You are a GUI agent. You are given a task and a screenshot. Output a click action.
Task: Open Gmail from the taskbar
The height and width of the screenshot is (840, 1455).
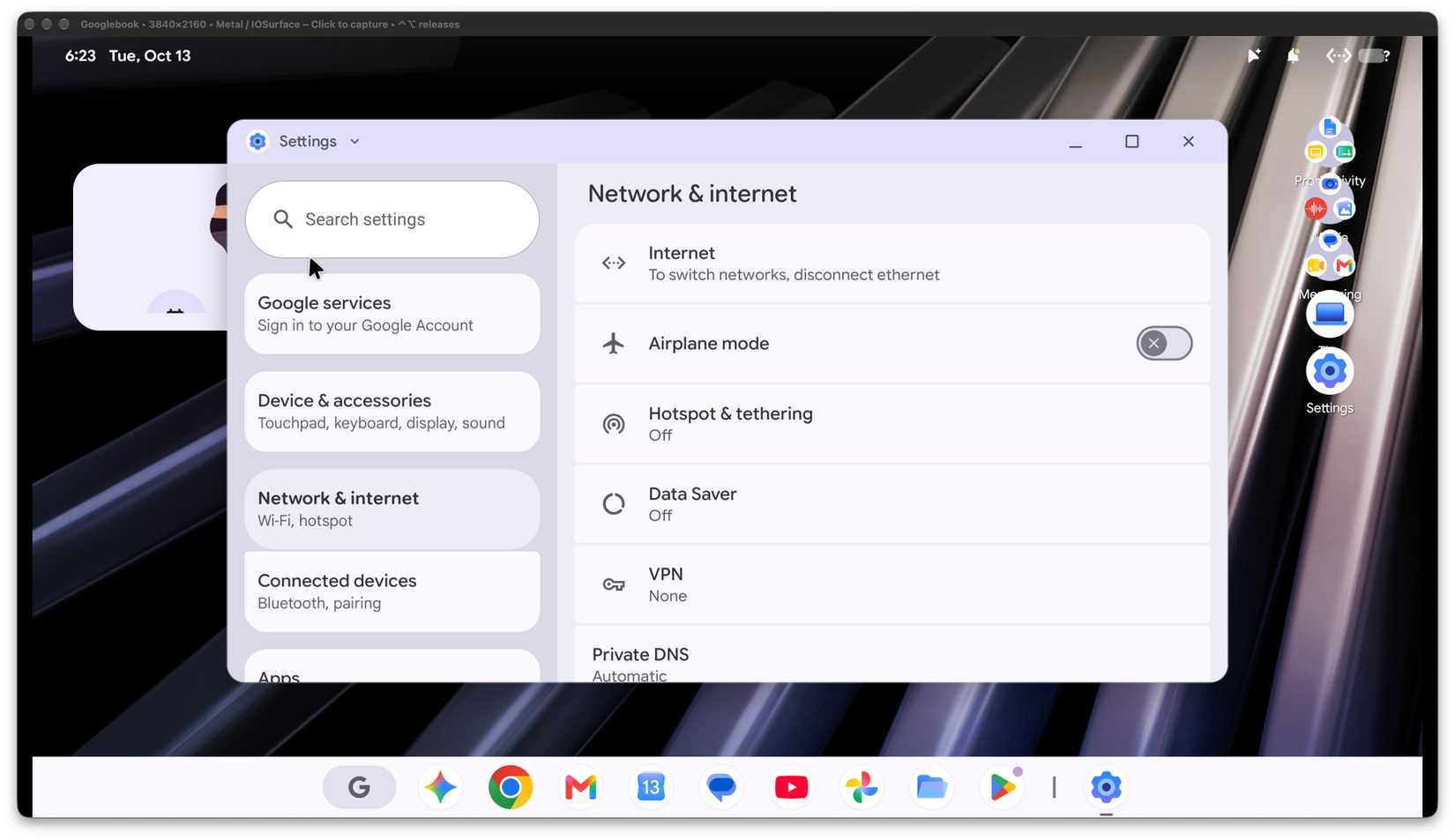580,787
